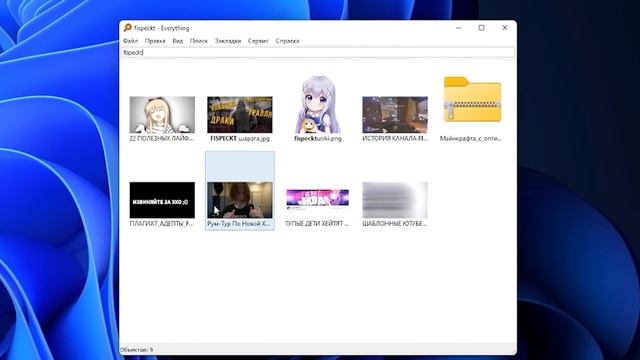
Task: Open the Сервис menu
Action: tap(258, 41)
